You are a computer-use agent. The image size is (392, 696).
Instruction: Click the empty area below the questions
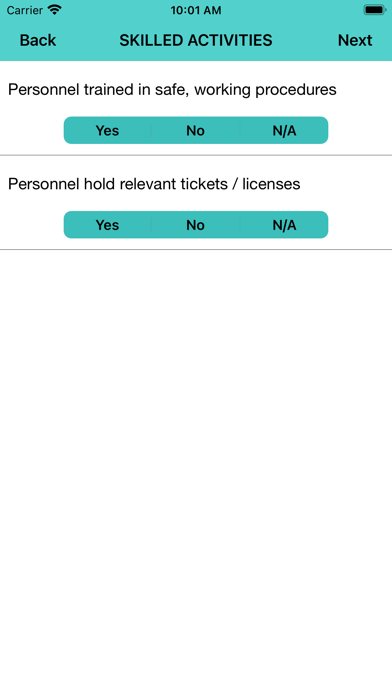tap(196, 473)
